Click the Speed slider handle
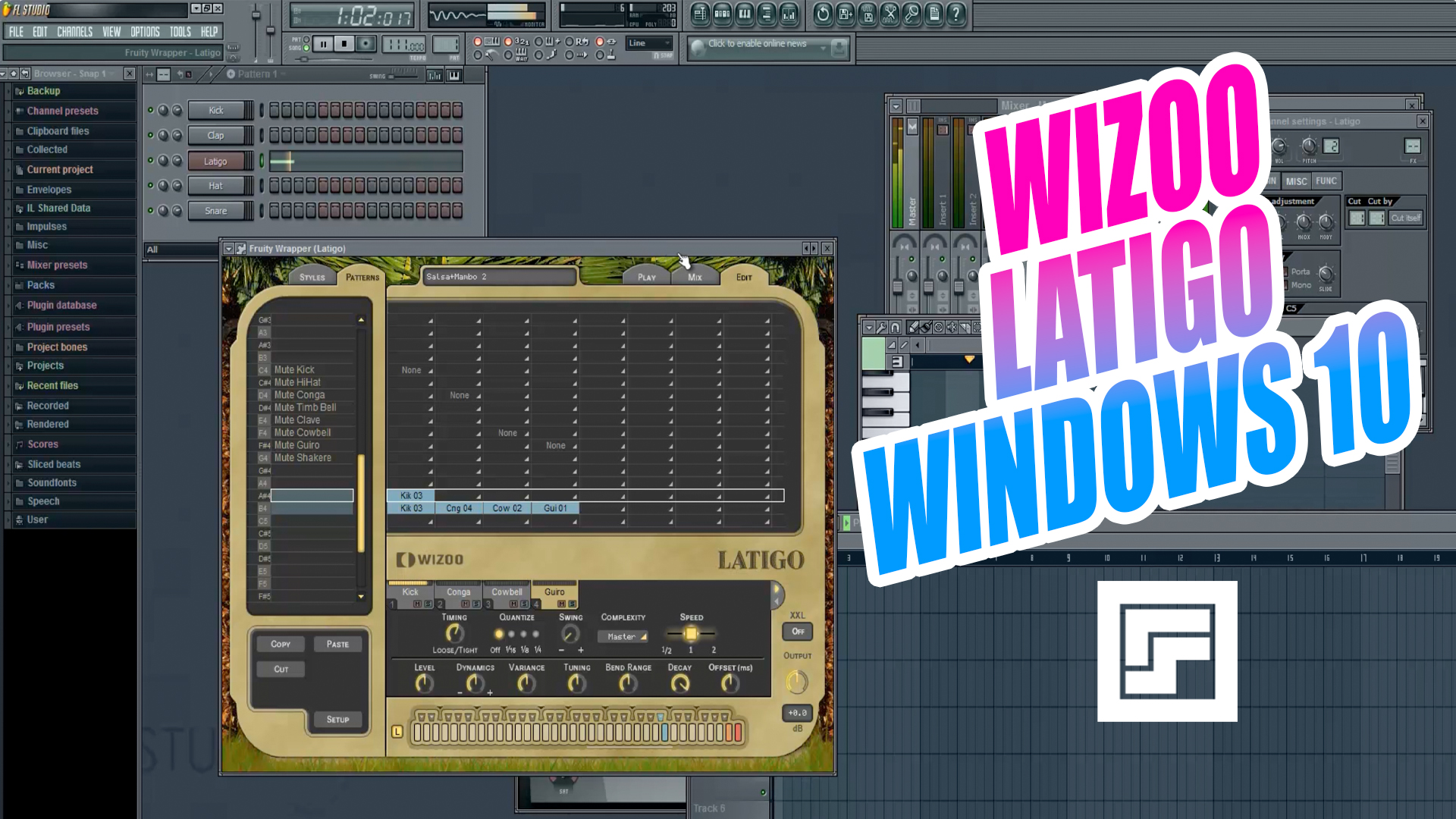The image size is (1456, 819). tap(691, 634)
